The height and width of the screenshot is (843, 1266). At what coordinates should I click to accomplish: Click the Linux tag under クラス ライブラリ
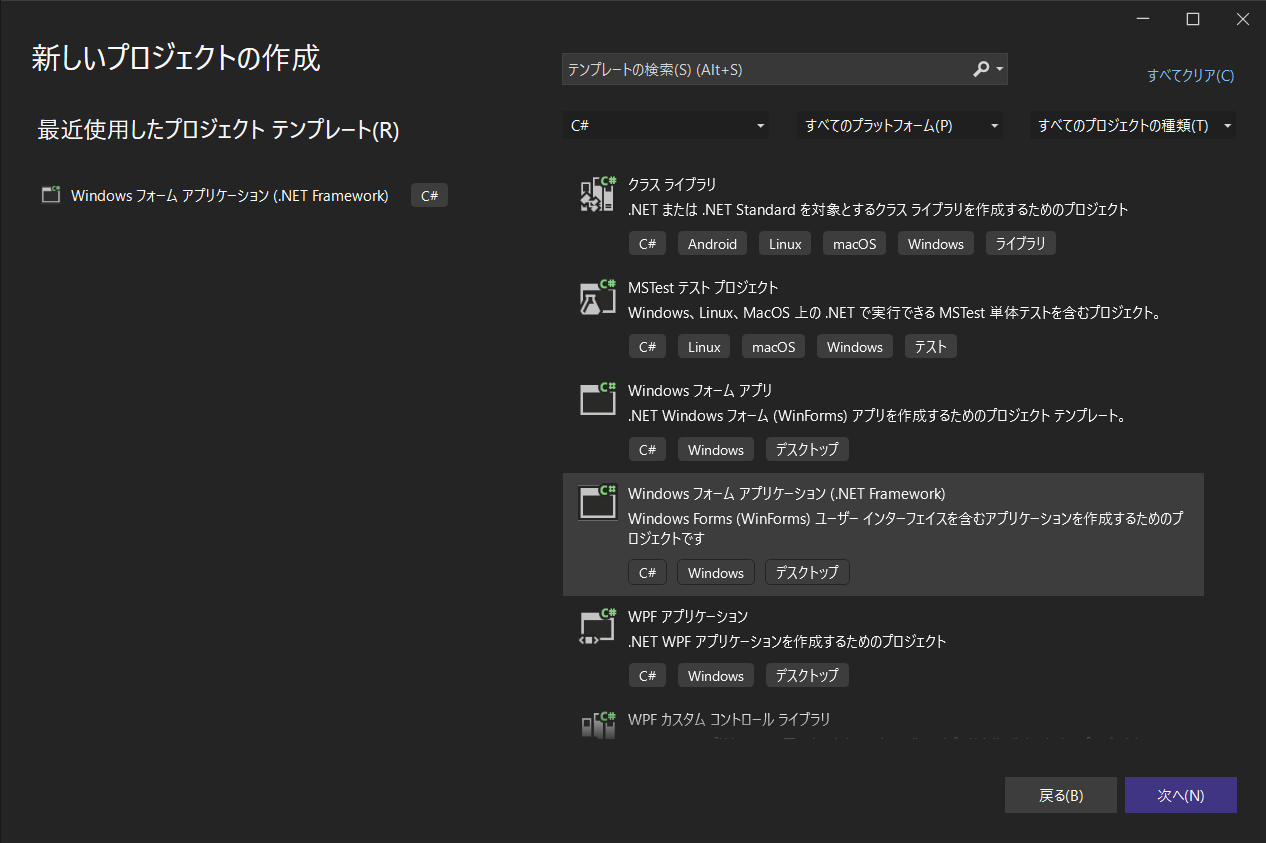click(x=785, y=244)
